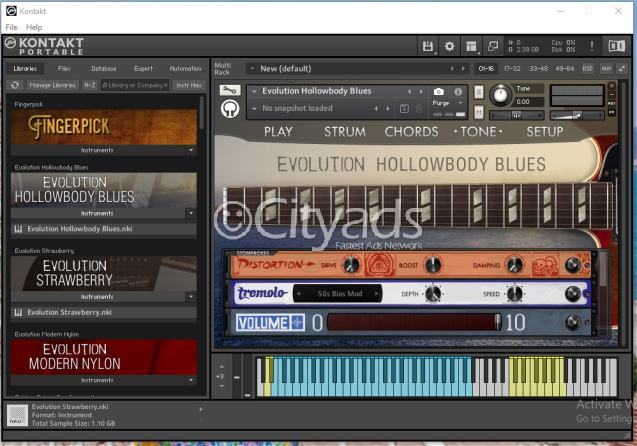Click the Volume pedal level slider handle
The width and height of the screenshot is (637, 446).
(497, 323)
